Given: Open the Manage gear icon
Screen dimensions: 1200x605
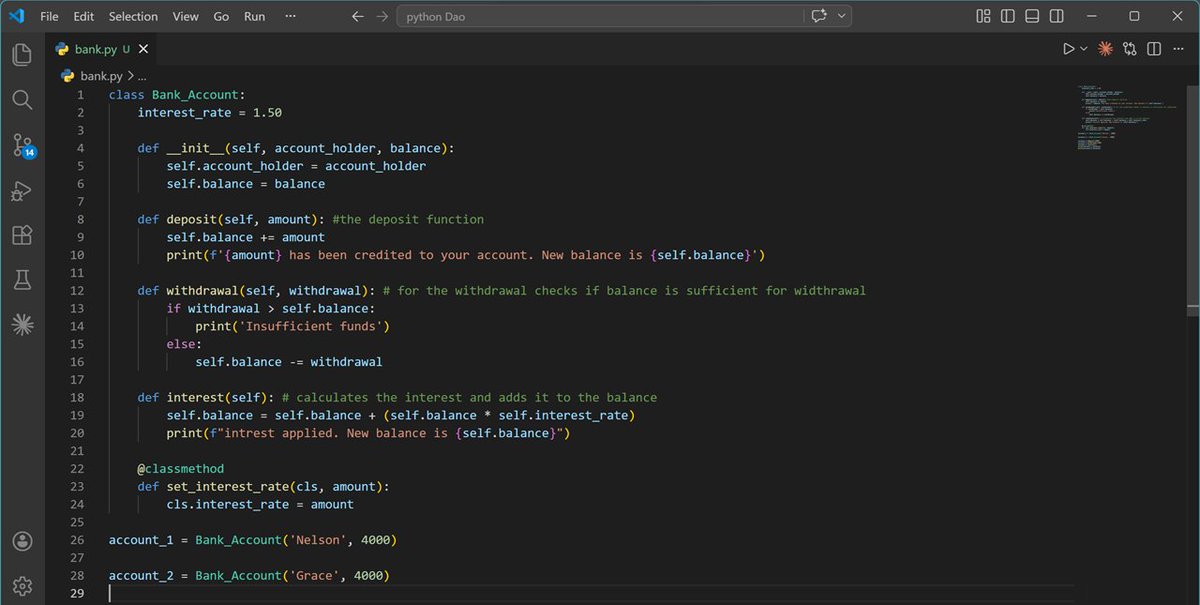Looking at the screenshot, I should (x=22, y=585).
